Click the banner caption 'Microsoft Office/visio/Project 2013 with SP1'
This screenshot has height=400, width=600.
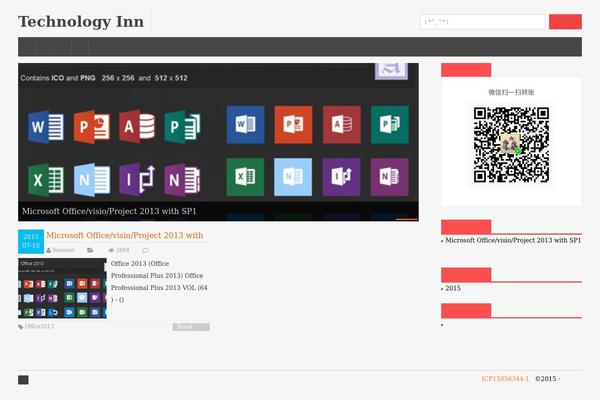tap(109, 211)
